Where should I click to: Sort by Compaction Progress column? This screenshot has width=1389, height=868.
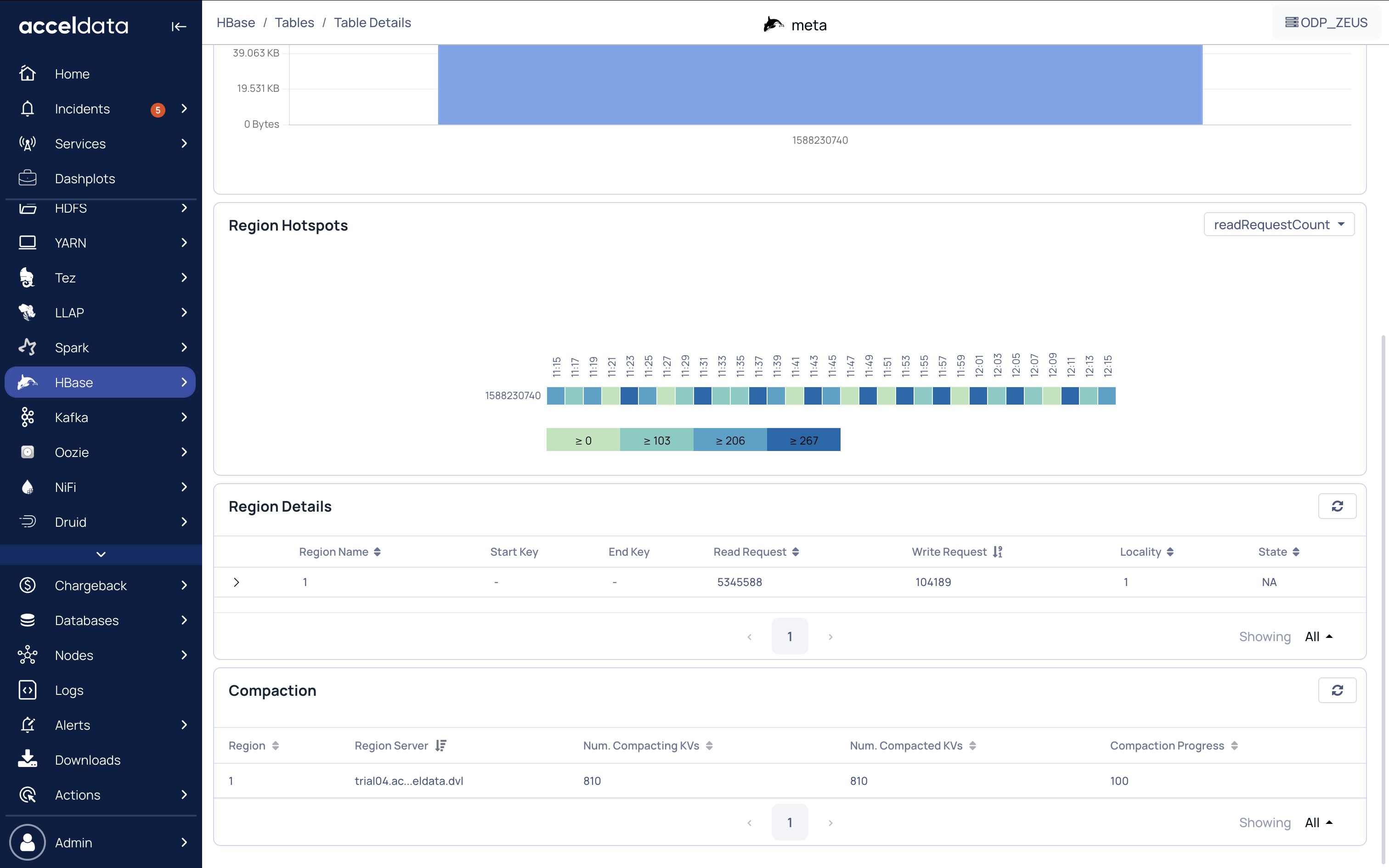pyautogui.click(x=1234, y=746)
